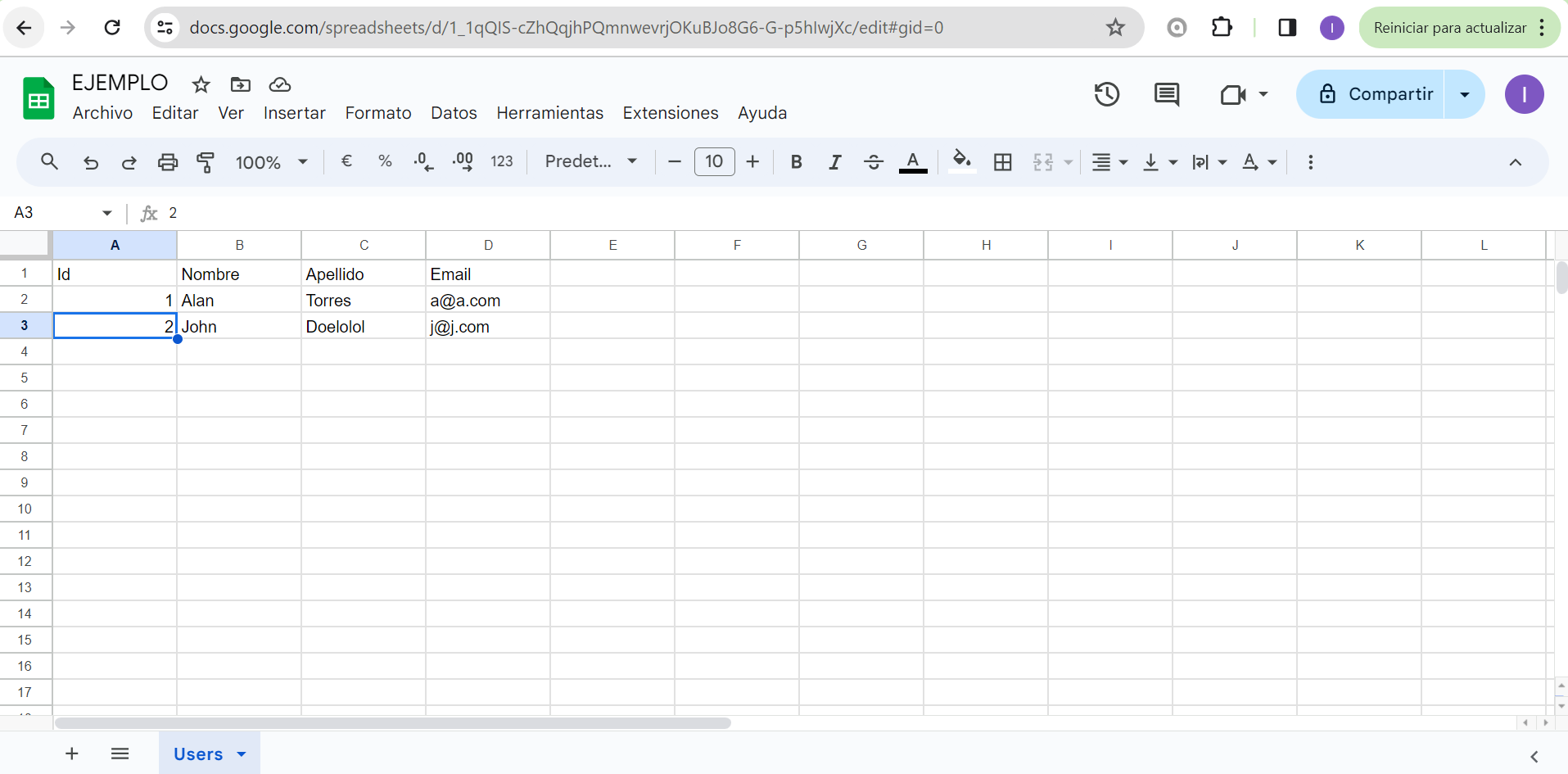
Task: Activate the paint format tool
Action: coord(206,162)
